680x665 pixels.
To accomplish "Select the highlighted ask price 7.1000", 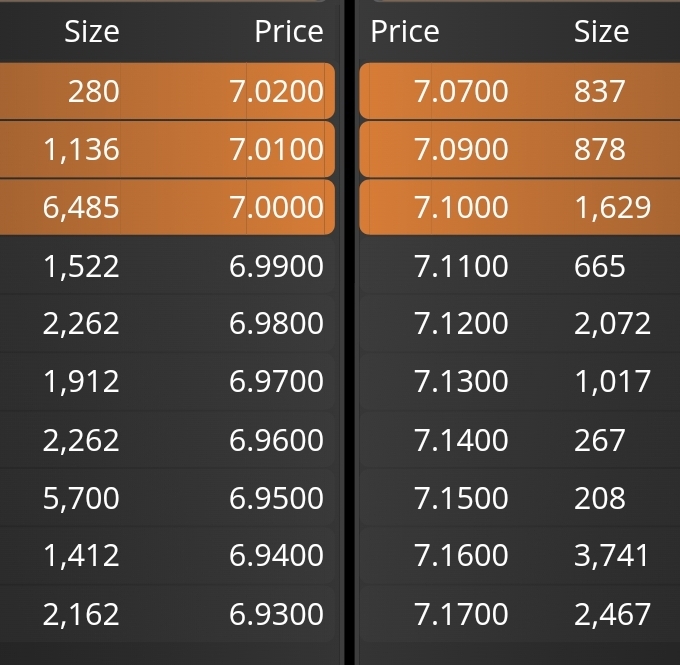I will click(461, 207).
